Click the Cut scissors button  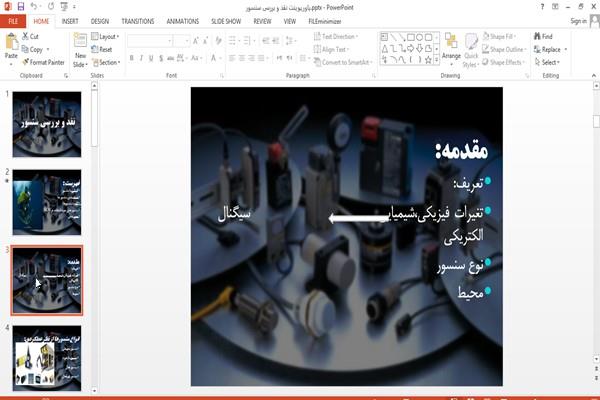point(30,36)
